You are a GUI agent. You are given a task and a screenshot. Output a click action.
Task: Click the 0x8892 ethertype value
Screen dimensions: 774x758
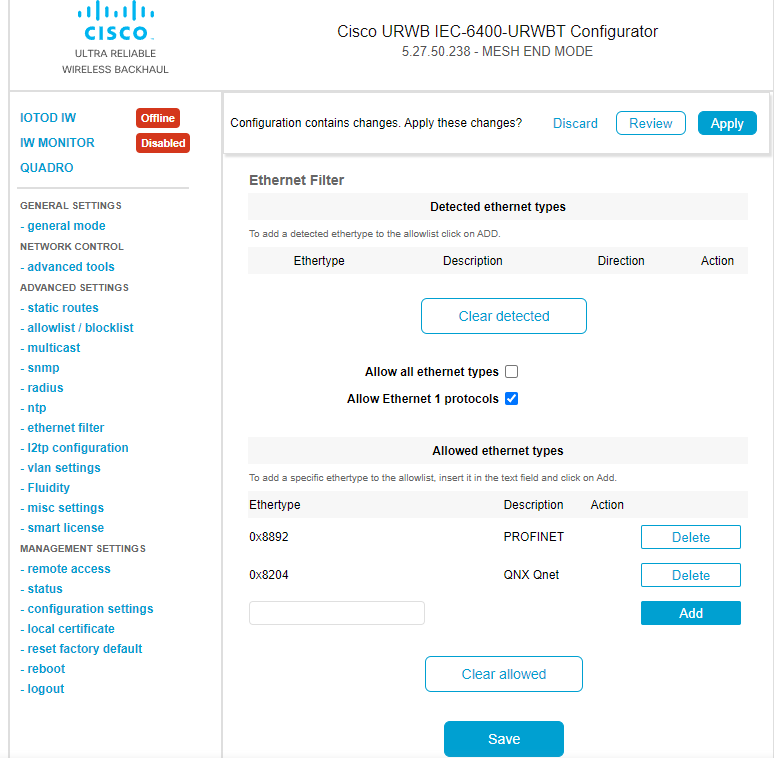[269, 537]
